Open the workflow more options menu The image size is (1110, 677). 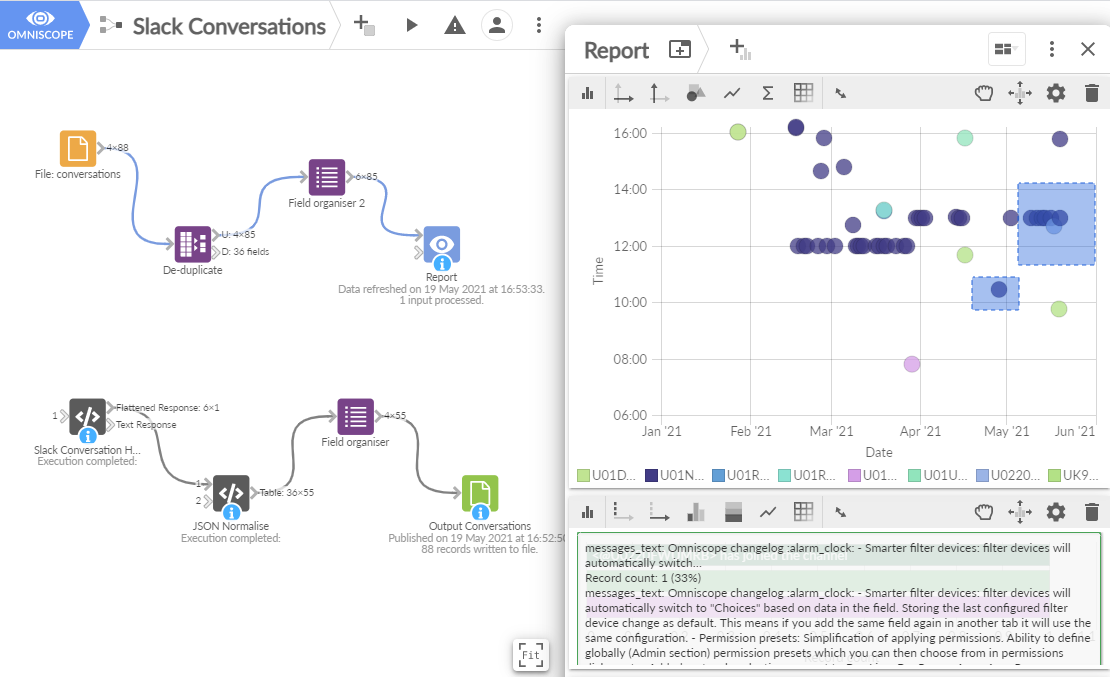click(x=539, y=25)
